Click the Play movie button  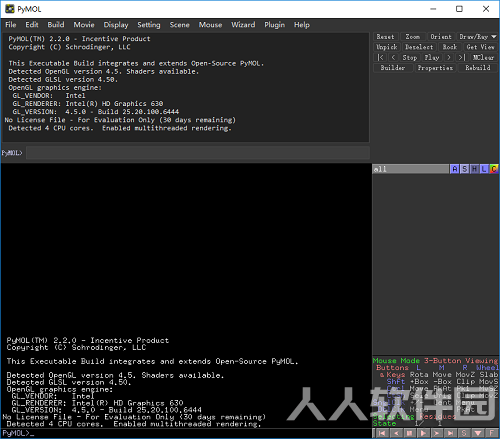(432, 57)
